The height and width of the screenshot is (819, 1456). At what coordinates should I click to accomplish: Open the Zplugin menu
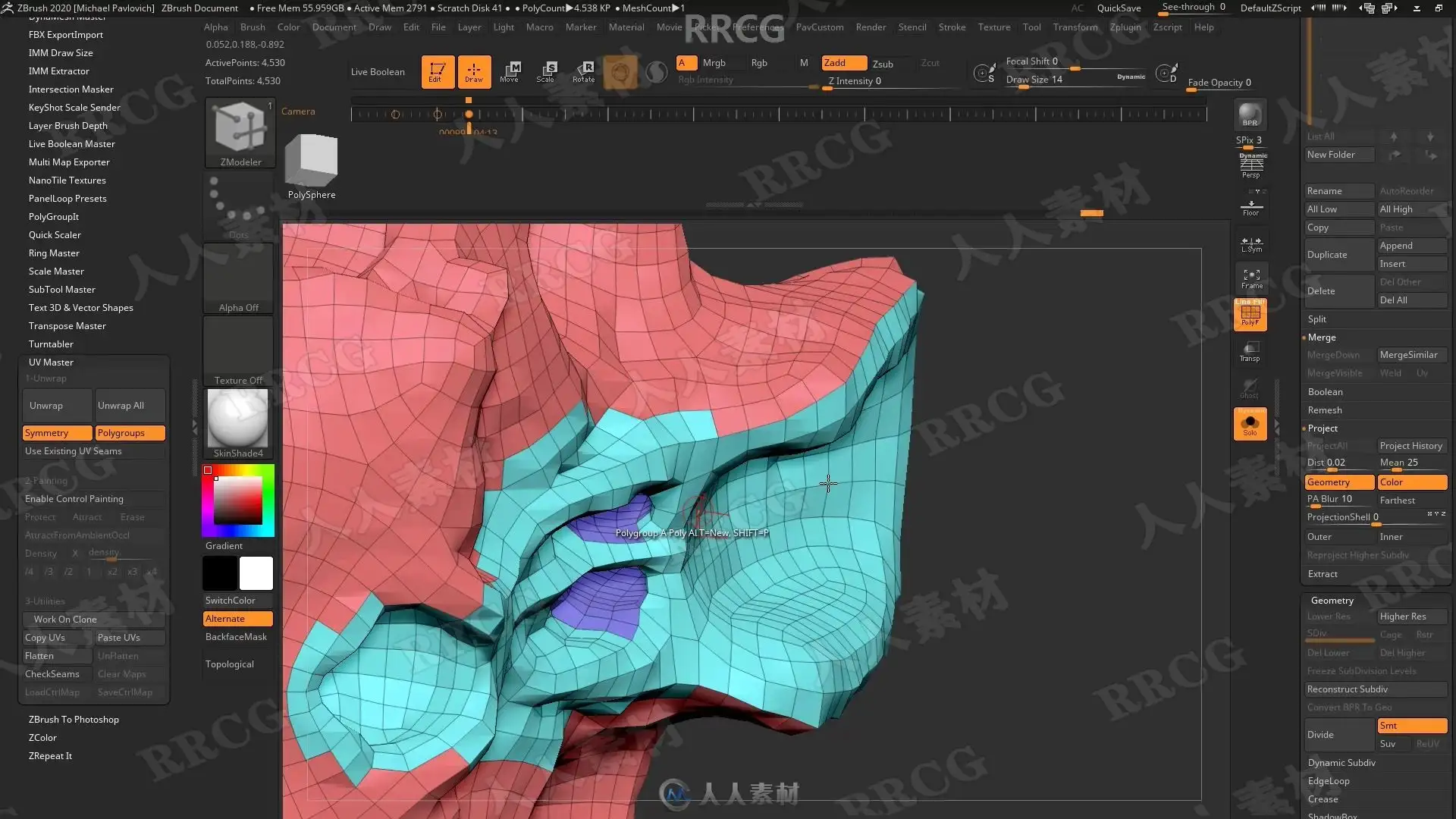click(x=1125, y=27)
